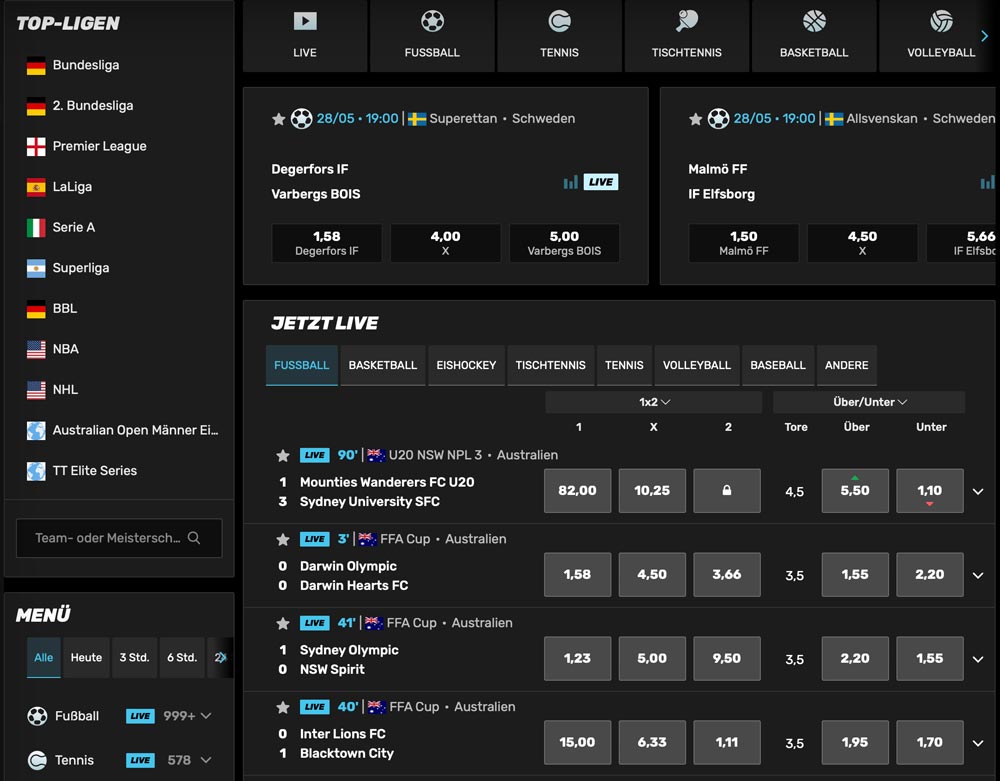Toggle favorite star for Darwin Olympic match
Viewport: 1000px width, 781px height.
pos(283,539)
